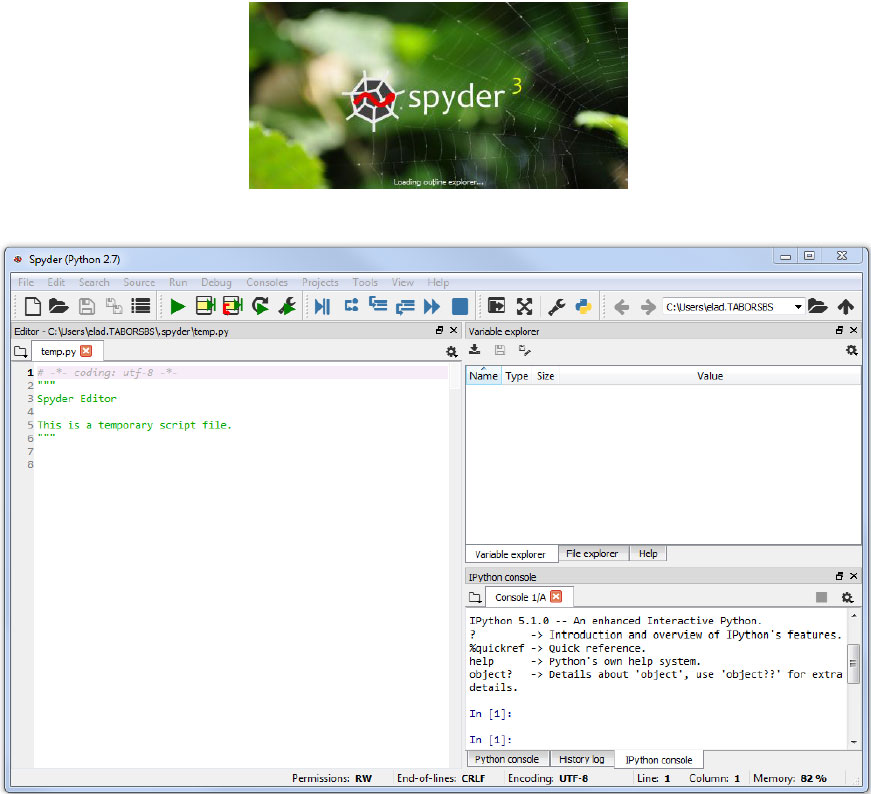Screen dimensions: 871x794
Task: Go forward with the right arrow
Action: tap(648, 307)
